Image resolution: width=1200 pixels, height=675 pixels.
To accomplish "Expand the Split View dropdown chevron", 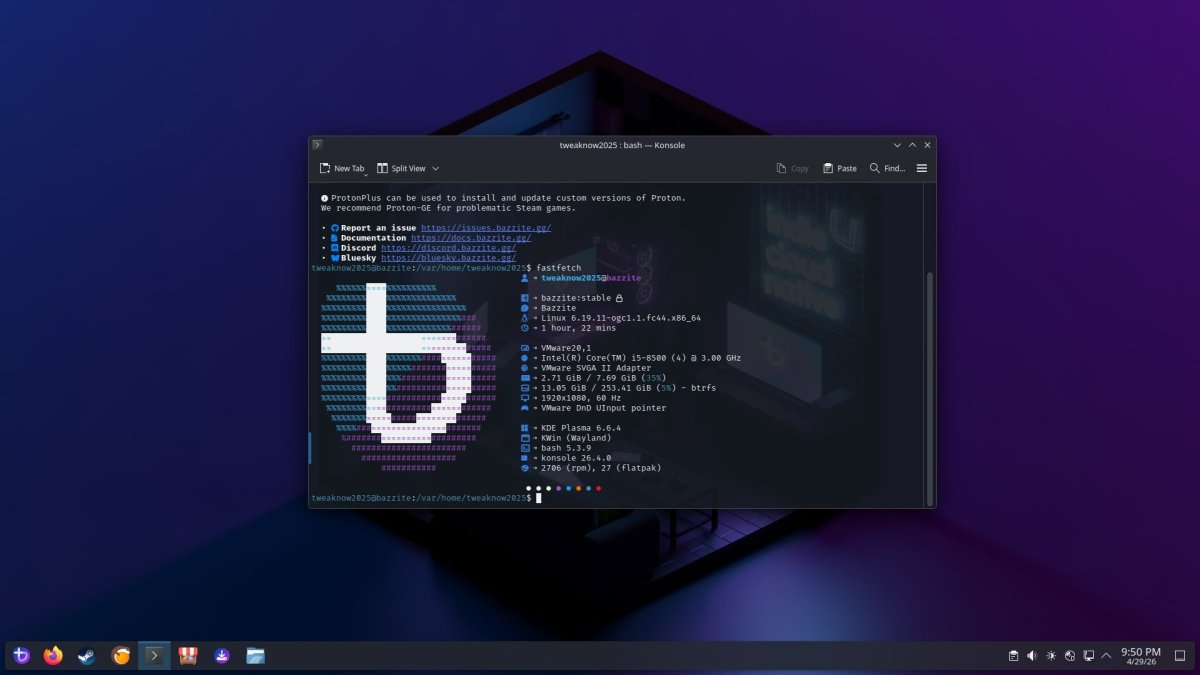I will 433,168.
